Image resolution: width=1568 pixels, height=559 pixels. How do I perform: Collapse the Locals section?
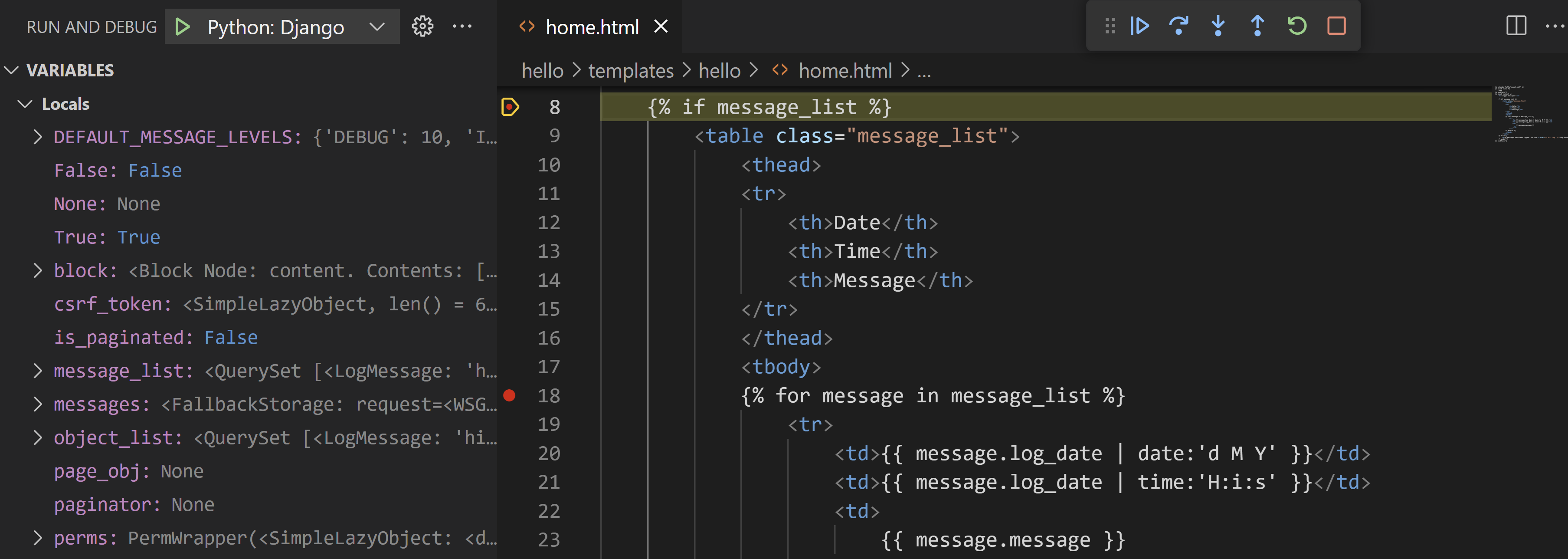[26, 104]
